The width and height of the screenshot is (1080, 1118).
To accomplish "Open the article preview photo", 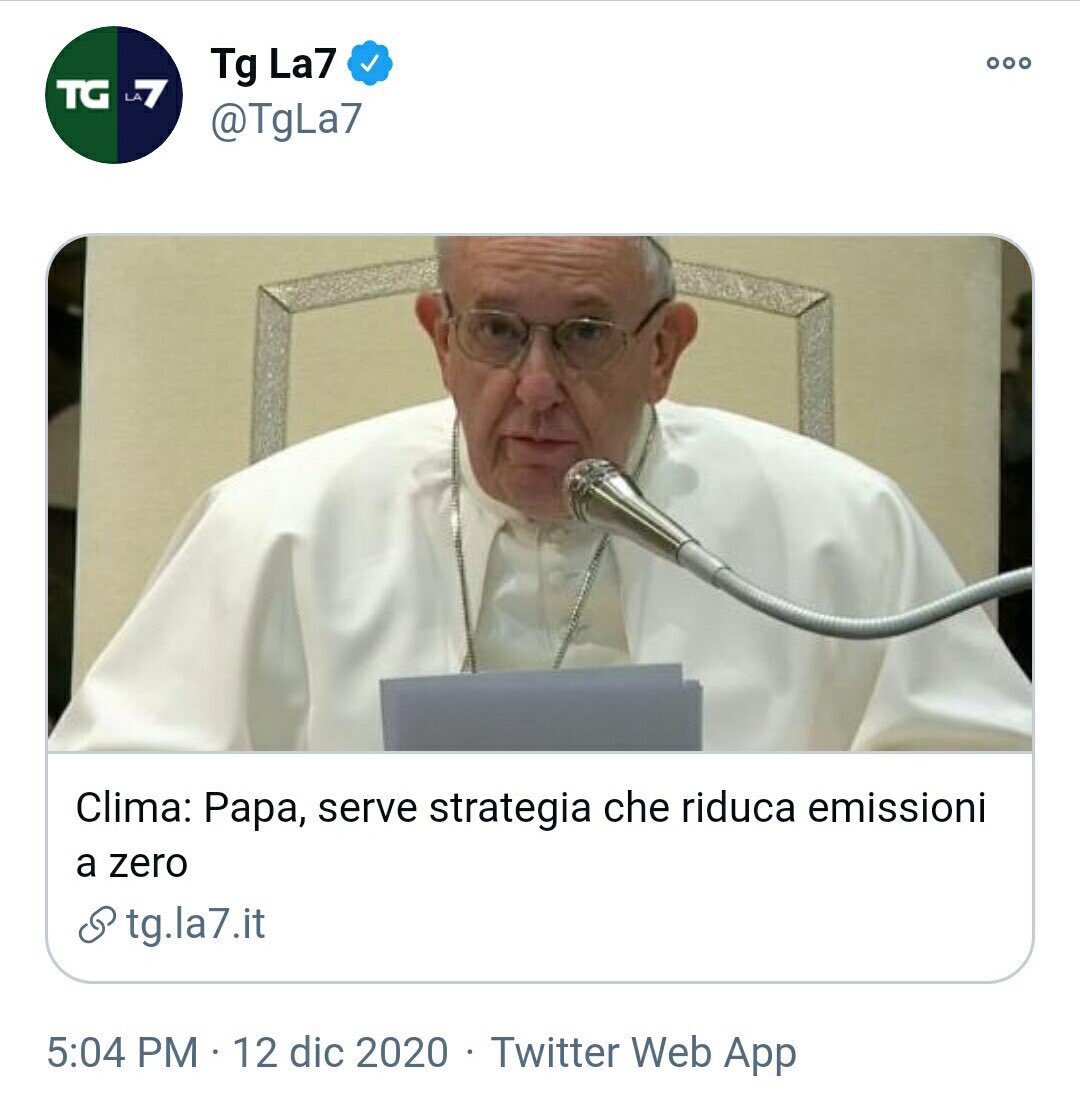I will point(540,494).
